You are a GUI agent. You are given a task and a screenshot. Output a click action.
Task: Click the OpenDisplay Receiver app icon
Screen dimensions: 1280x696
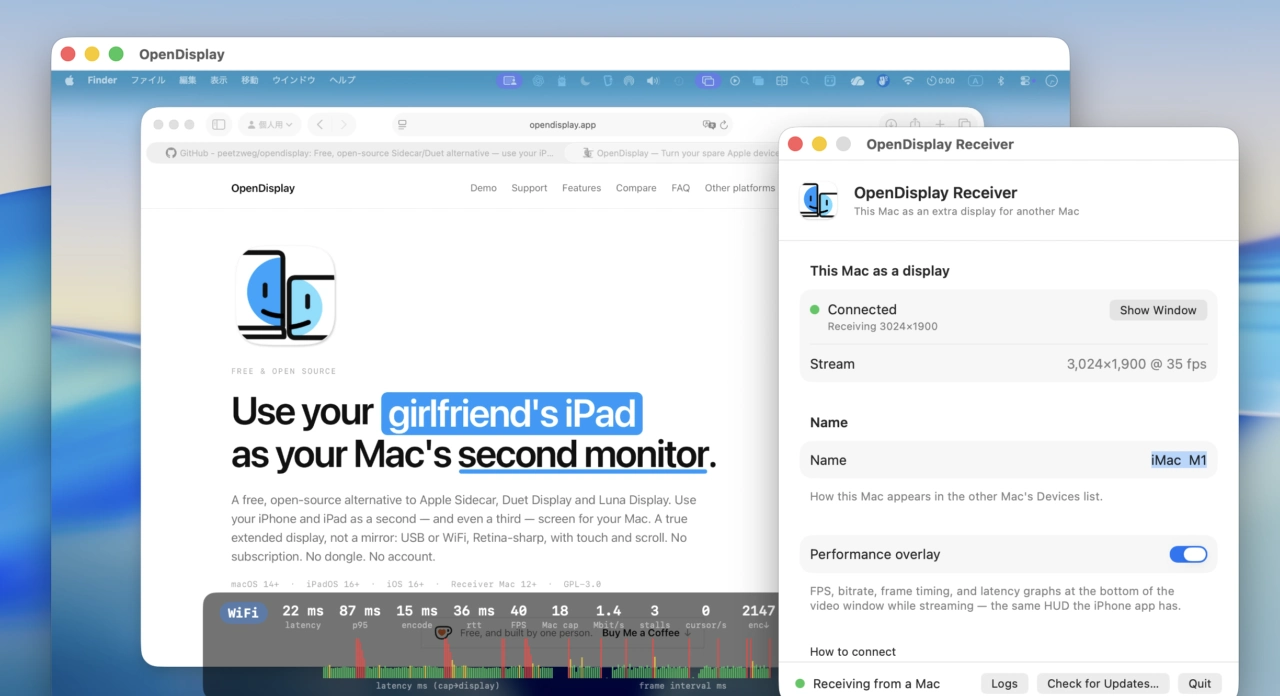point(819,200)
